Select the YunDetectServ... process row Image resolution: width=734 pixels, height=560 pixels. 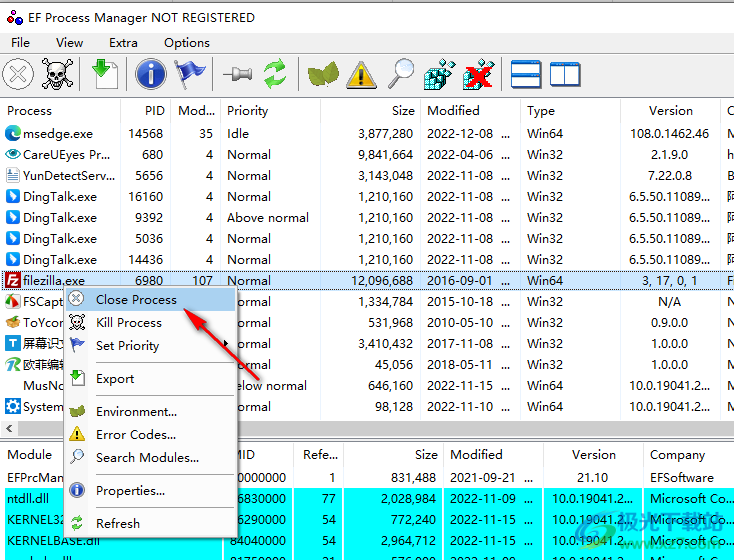tap(367, 176)
